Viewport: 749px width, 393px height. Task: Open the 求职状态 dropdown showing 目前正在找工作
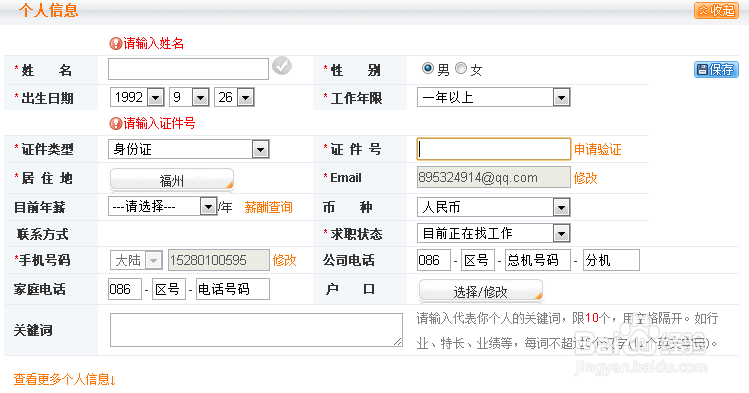493,233
